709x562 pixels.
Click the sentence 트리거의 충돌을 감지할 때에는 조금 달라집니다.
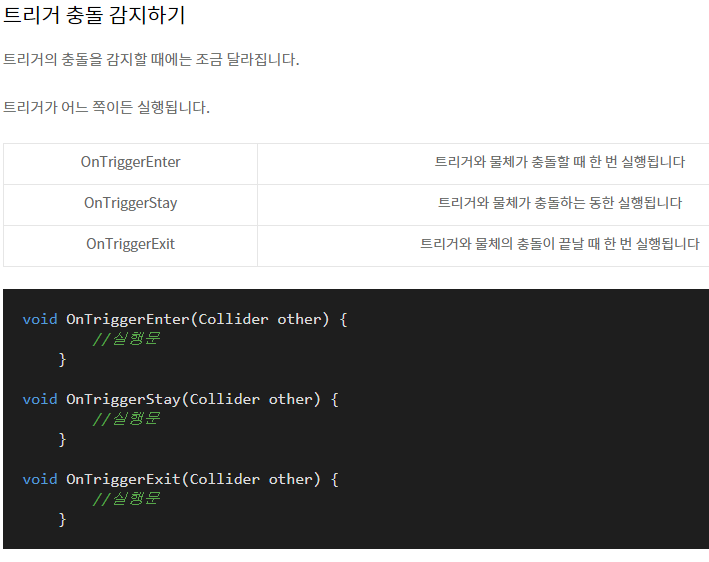coord(151,59)
